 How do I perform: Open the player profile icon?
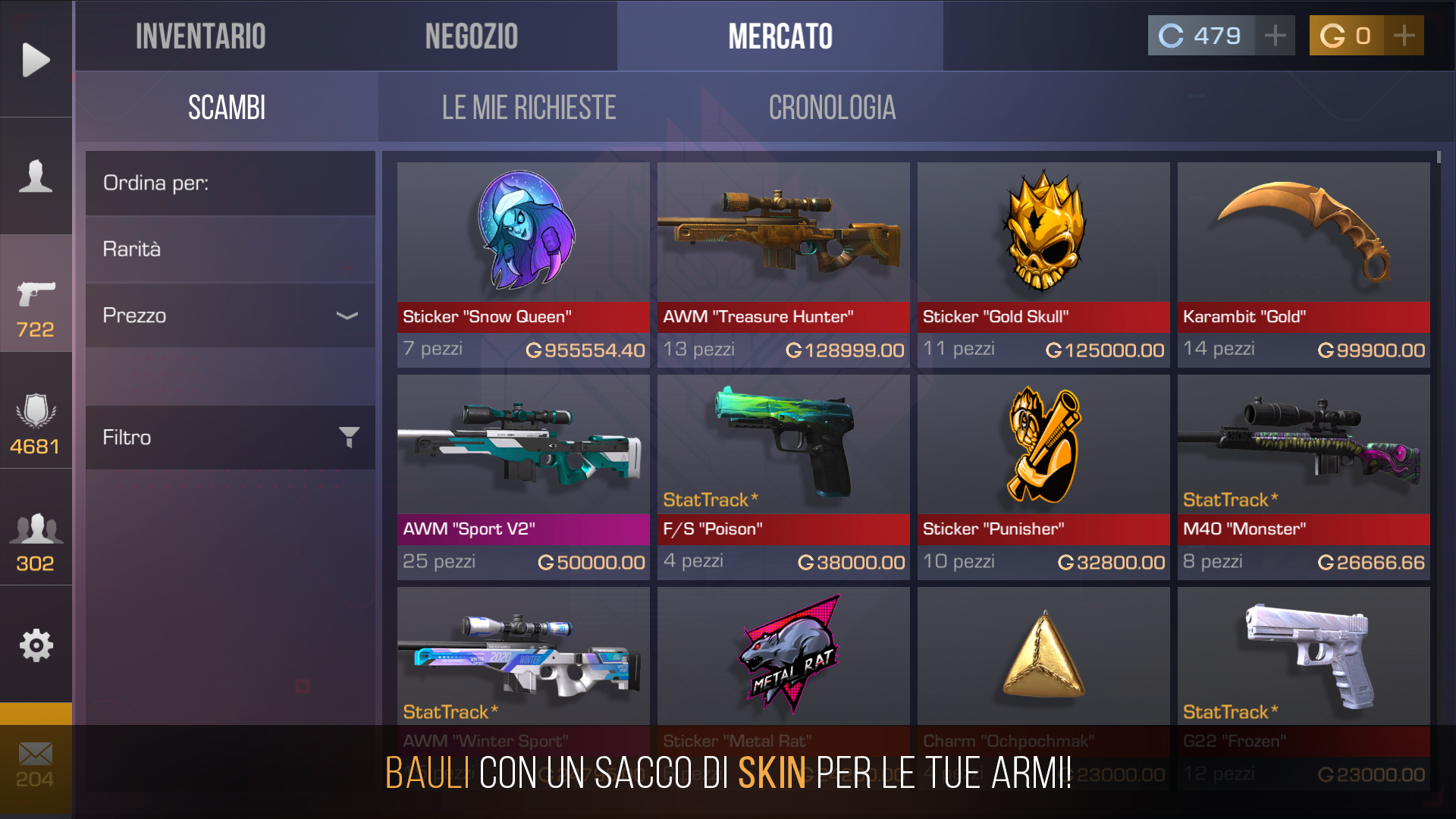click(36, 176)
